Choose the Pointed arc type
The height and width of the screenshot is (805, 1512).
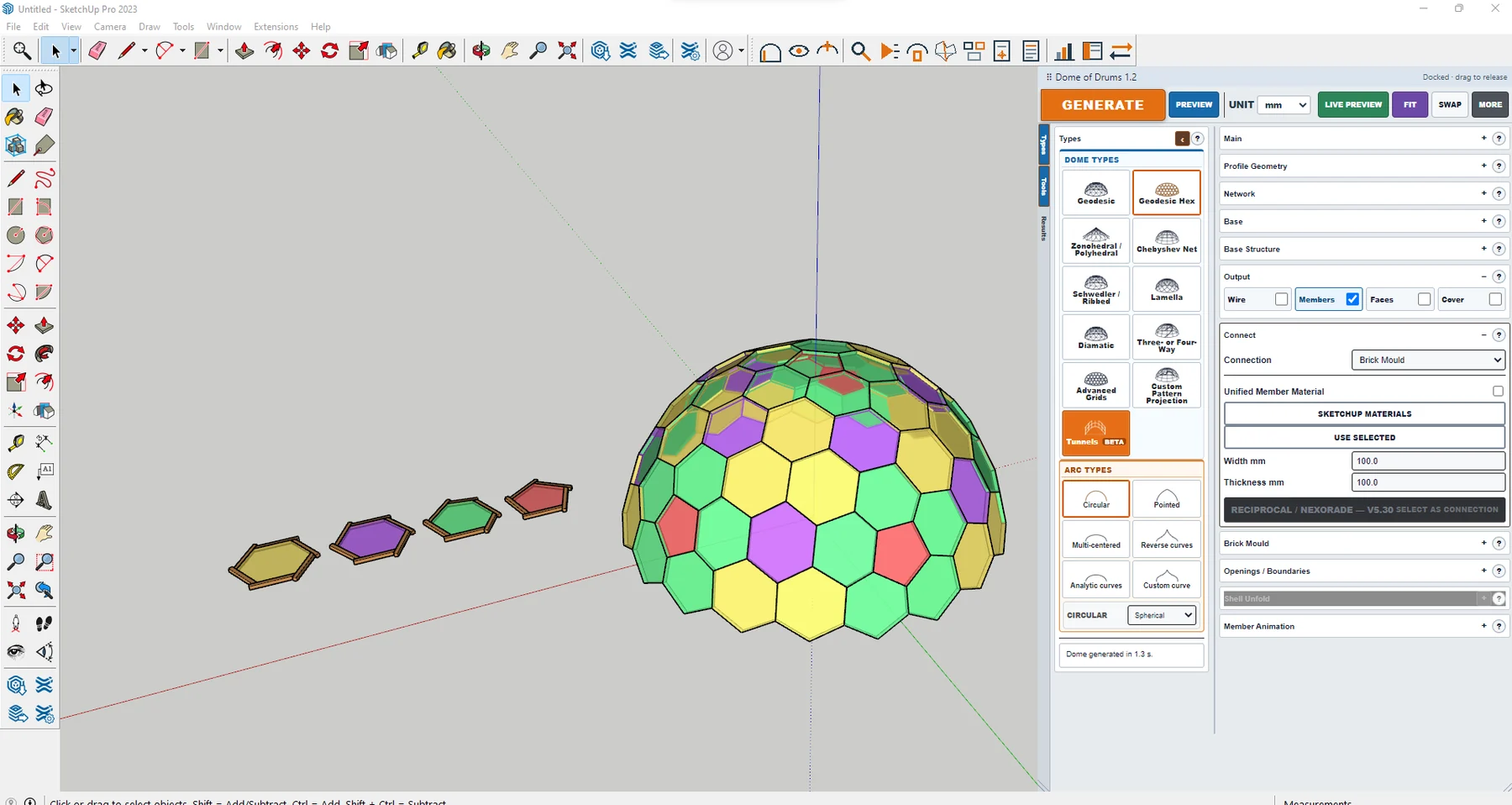coord(1167,498)
